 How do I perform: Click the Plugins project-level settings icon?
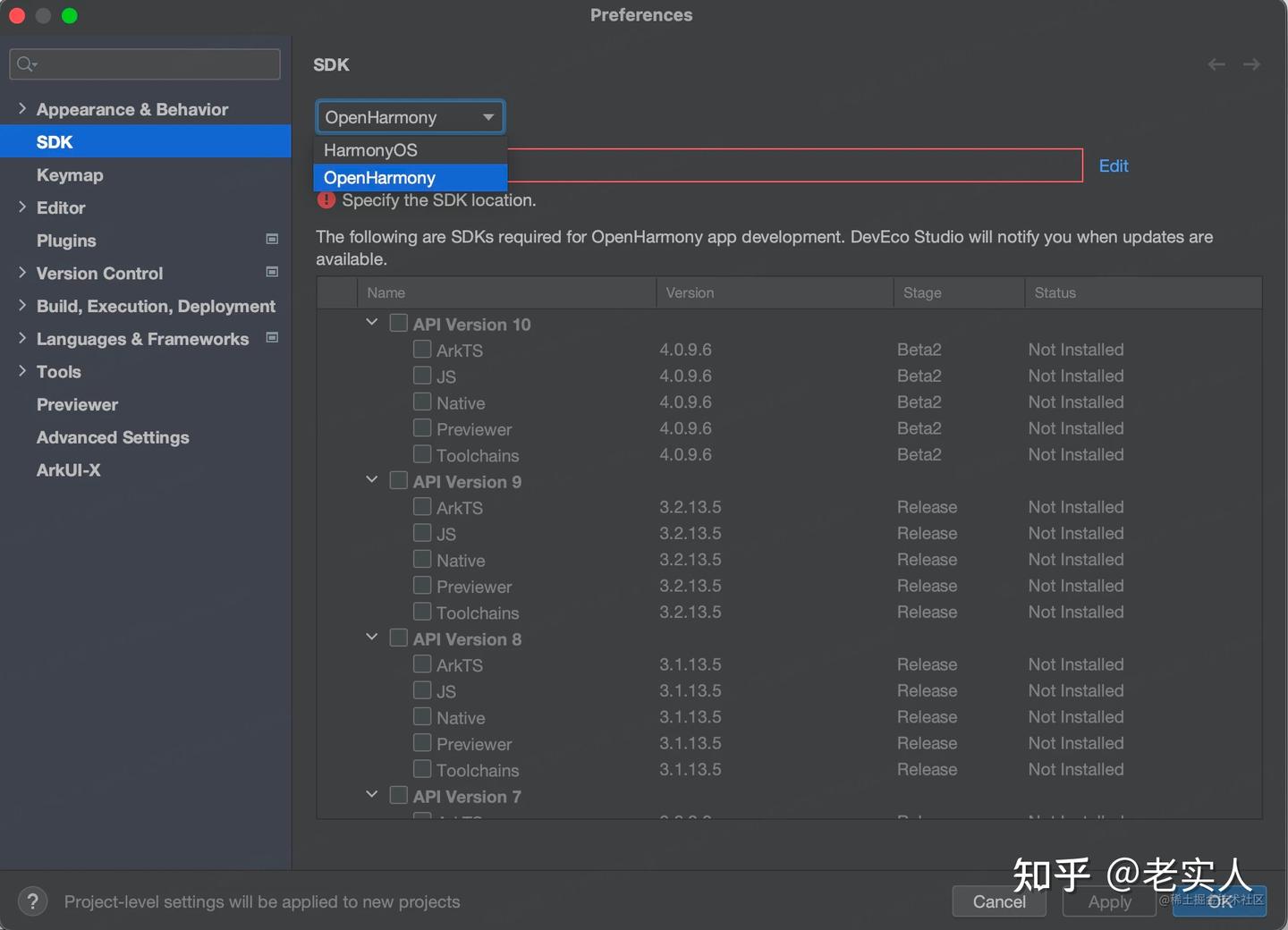tap(272, 240)
